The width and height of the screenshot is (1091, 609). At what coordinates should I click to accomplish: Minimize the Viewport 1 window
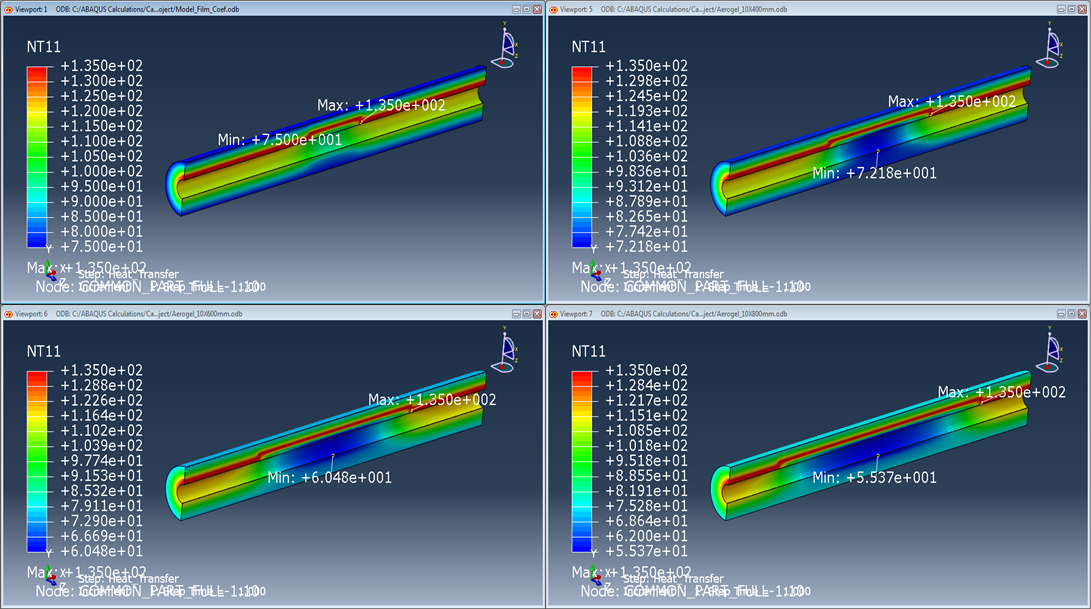tap(517, 7)
